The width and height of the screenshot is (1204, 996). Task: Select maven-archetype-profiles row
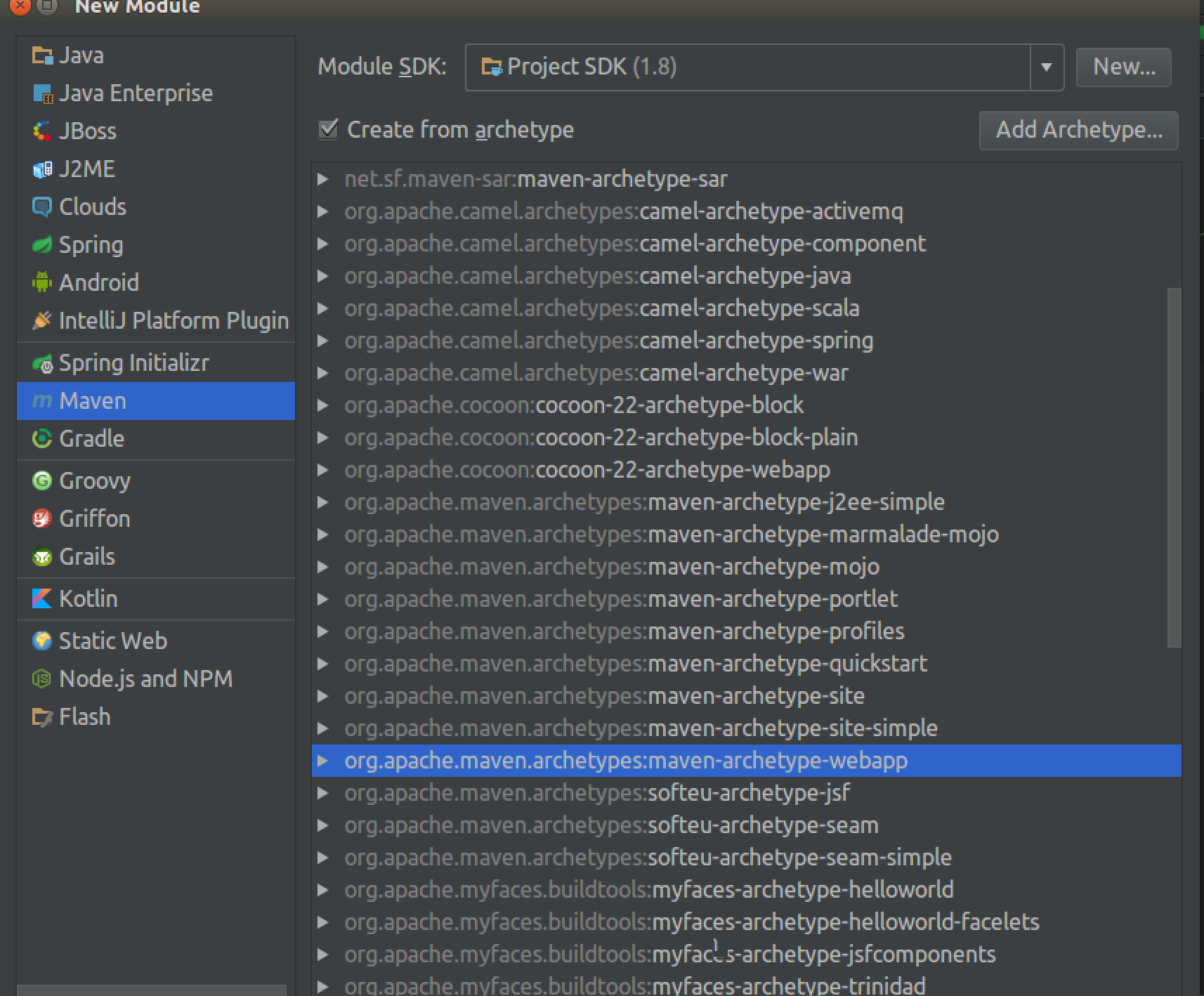pos(746,631)
